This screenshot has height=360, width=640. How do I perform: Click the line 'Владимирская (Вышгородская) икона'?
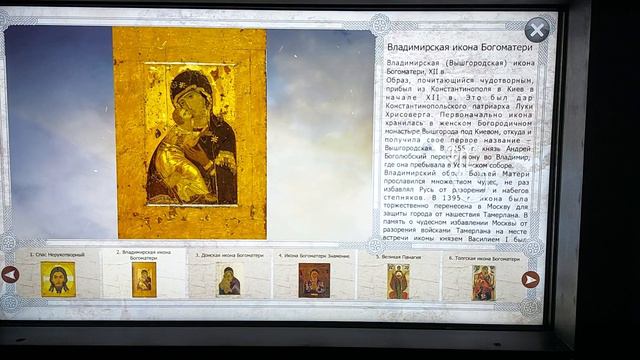click(x=460, y=63)
